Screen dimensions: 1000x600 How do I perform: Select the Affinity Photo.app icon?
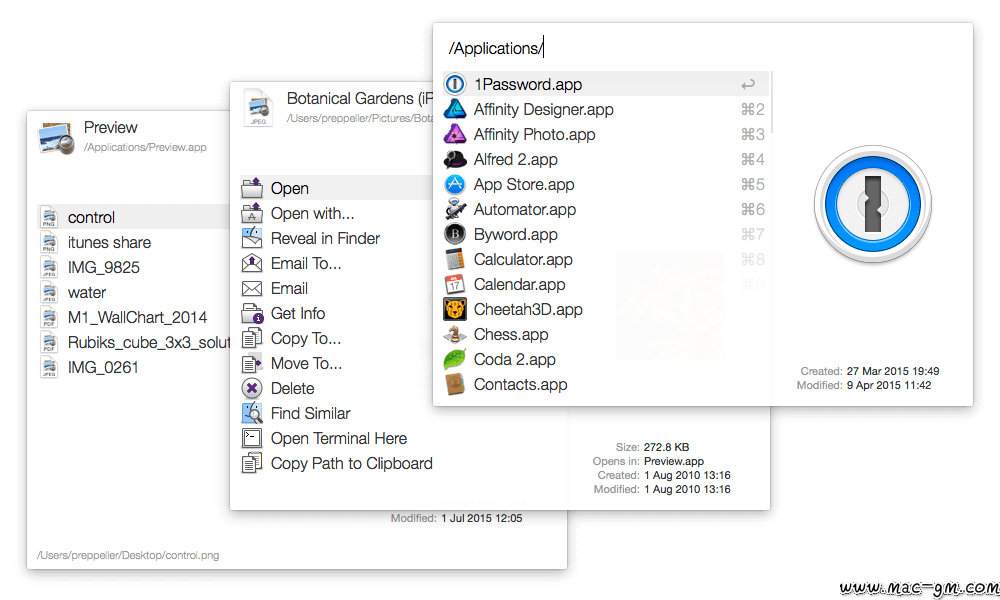click(455, 135)
